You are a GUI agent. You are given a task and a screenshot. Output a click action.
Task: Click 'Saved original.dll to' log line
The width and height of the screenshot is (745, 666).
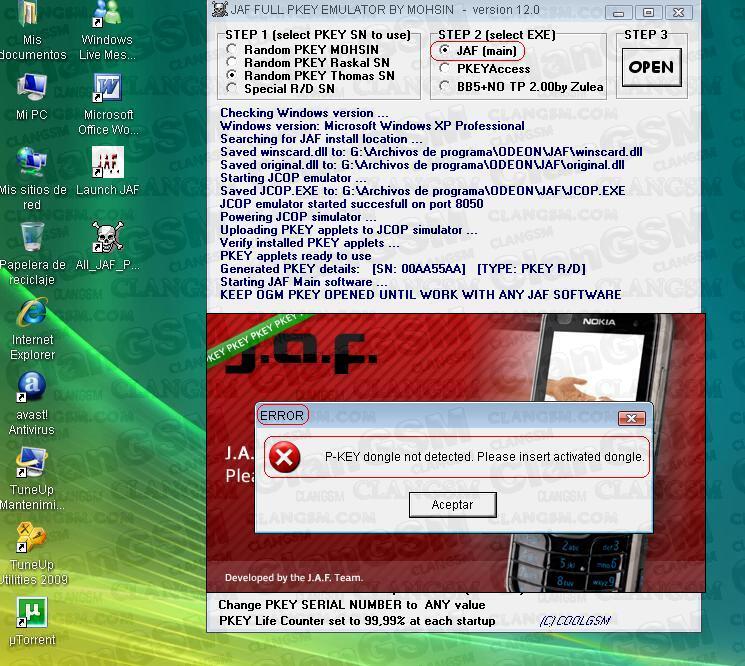pos(422,165)
